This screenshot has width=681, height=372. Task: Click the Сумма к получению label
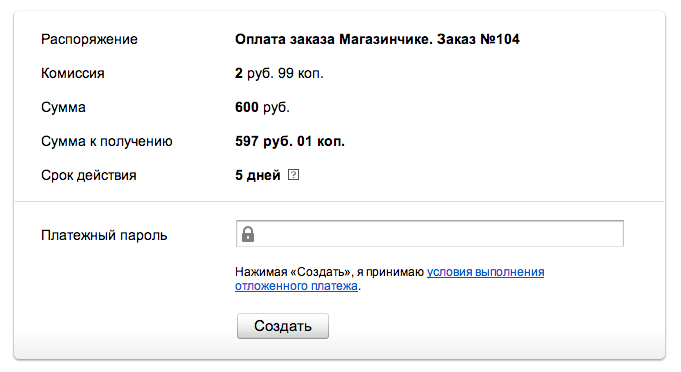pyautogui.click(x=107, y=142)
